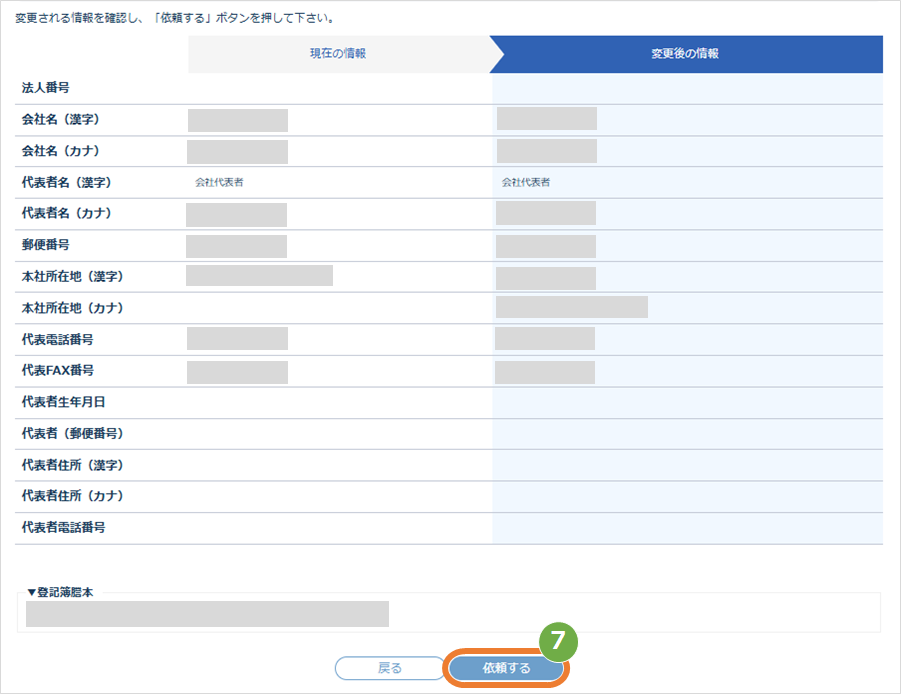901x694 pixels.
Task: Select the 現在の情報 column header
Action: click(x=338, y=53)
